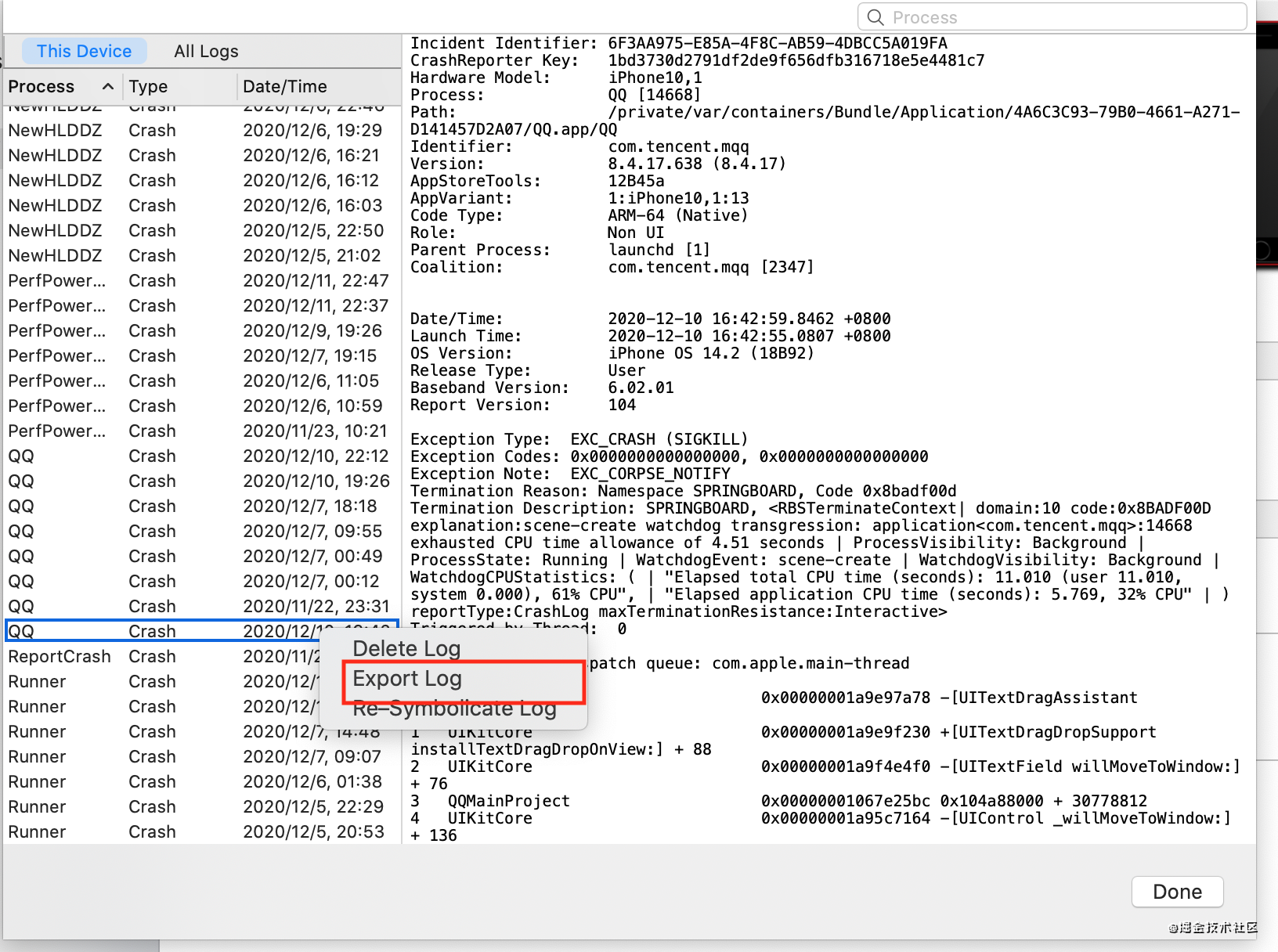Select QQ crash from 2020/12/10, 22:12

coord(202,456)
